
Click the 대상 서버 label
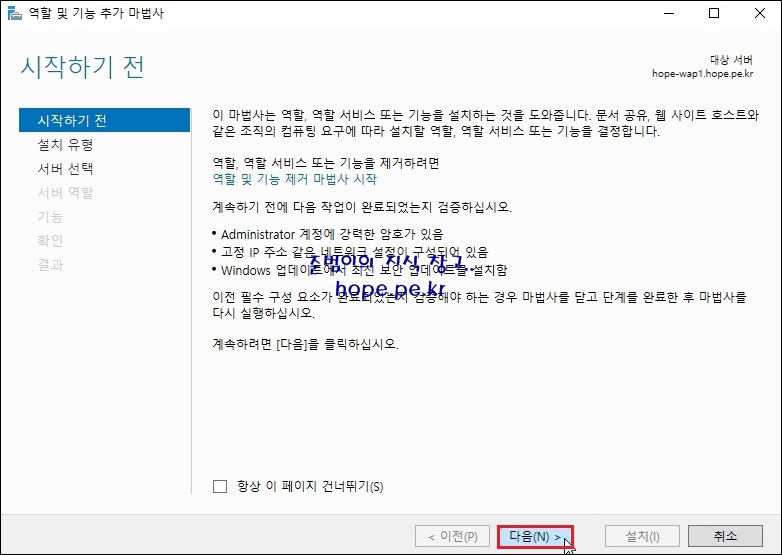[x=731, y=60]
